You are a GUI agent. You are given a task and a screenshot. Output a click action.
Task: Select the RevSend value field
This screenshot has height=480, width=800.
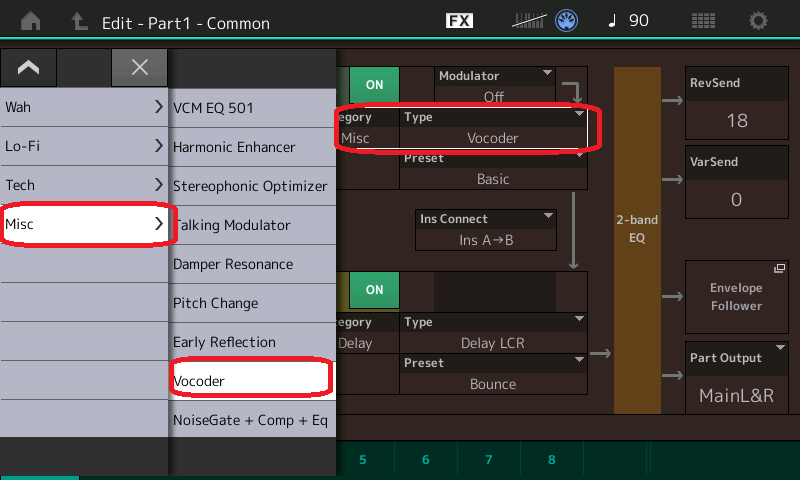(736, 111)
